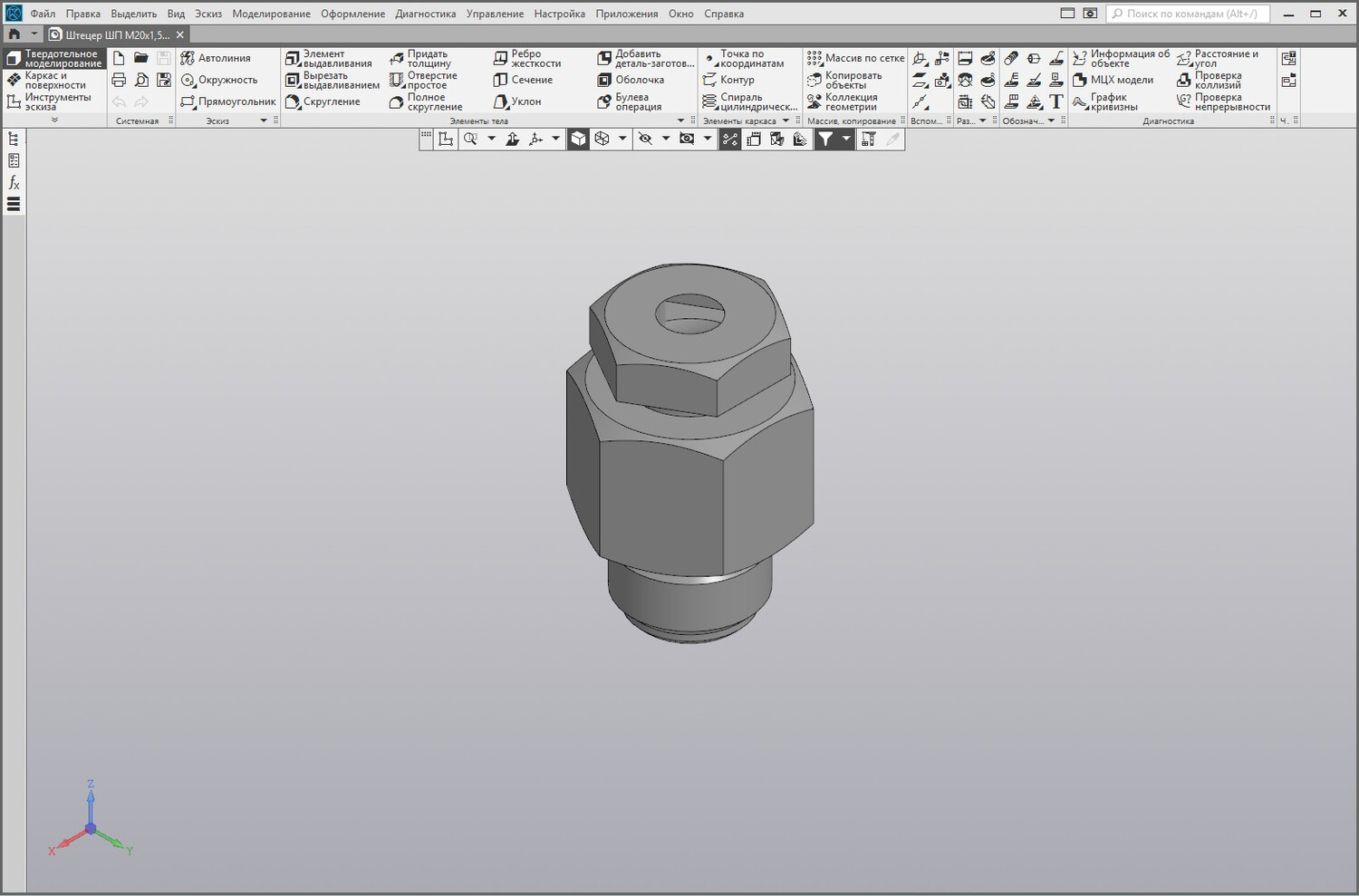Open the Диагностика menu

tap(425, 14)
